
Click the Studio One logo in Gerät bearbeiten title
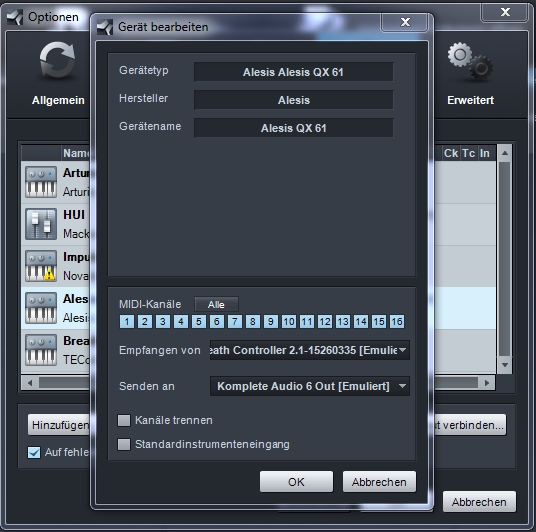point(105,27)
